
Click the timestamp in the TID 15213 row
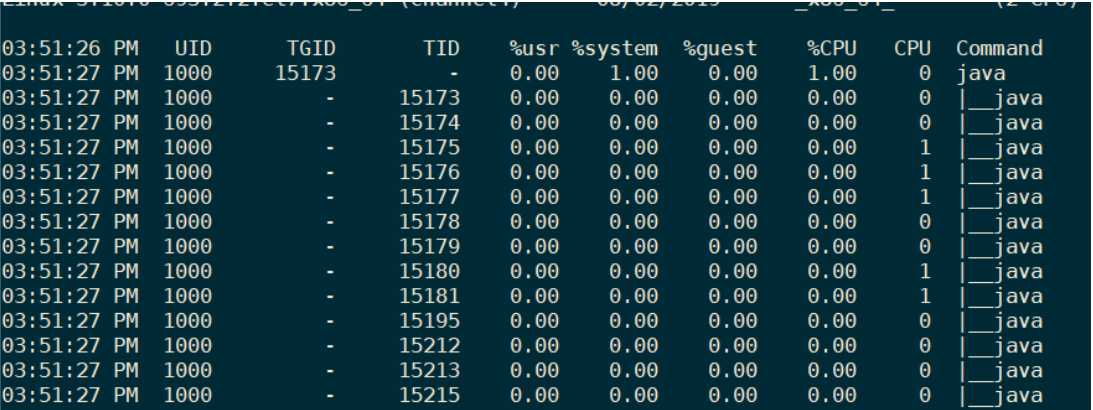tap(70, 370)
